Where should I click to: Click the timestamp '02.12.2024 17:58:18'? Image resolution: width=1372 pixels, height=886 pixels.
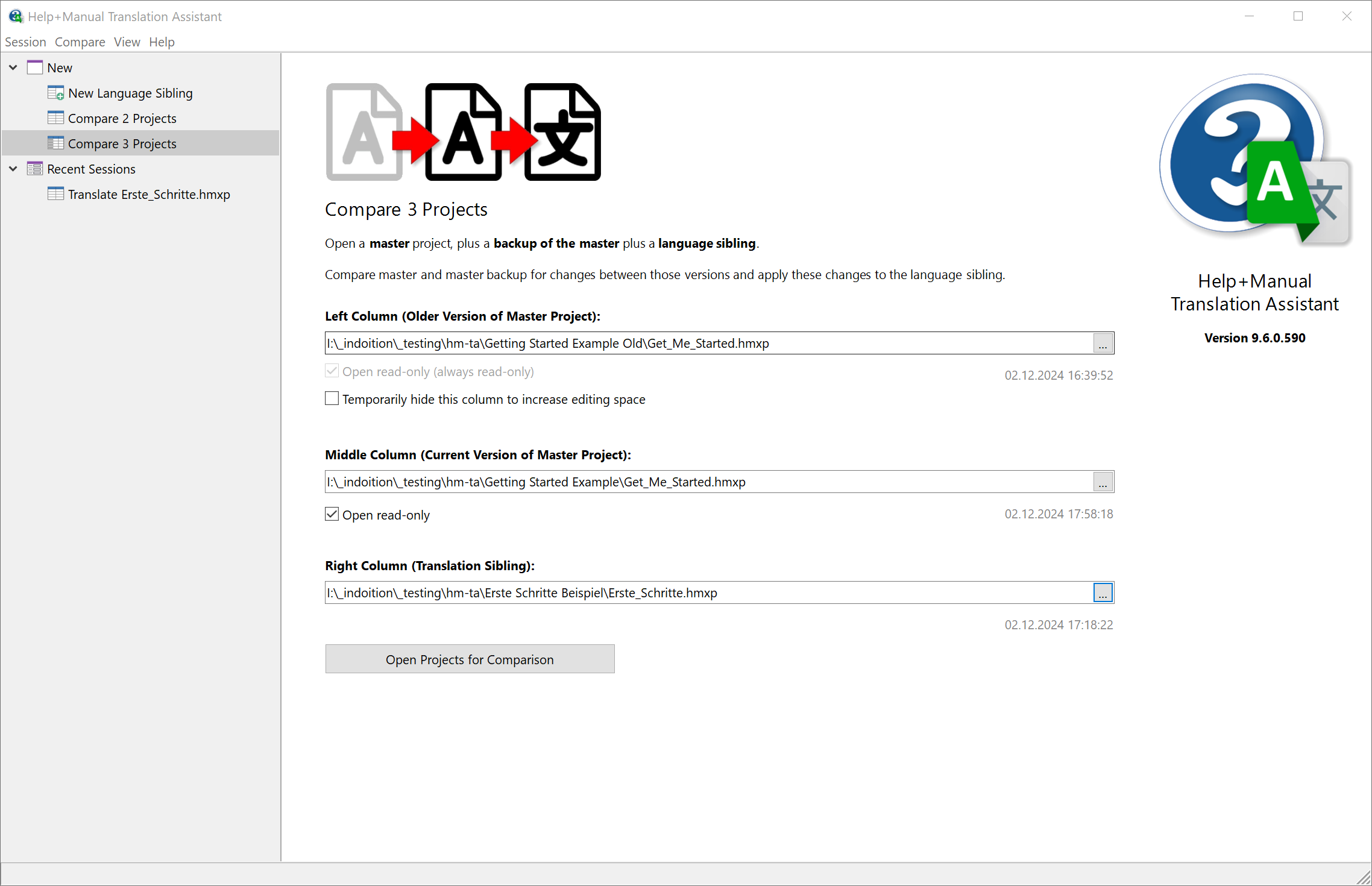pyautogui.click(x=1059, y=514)
